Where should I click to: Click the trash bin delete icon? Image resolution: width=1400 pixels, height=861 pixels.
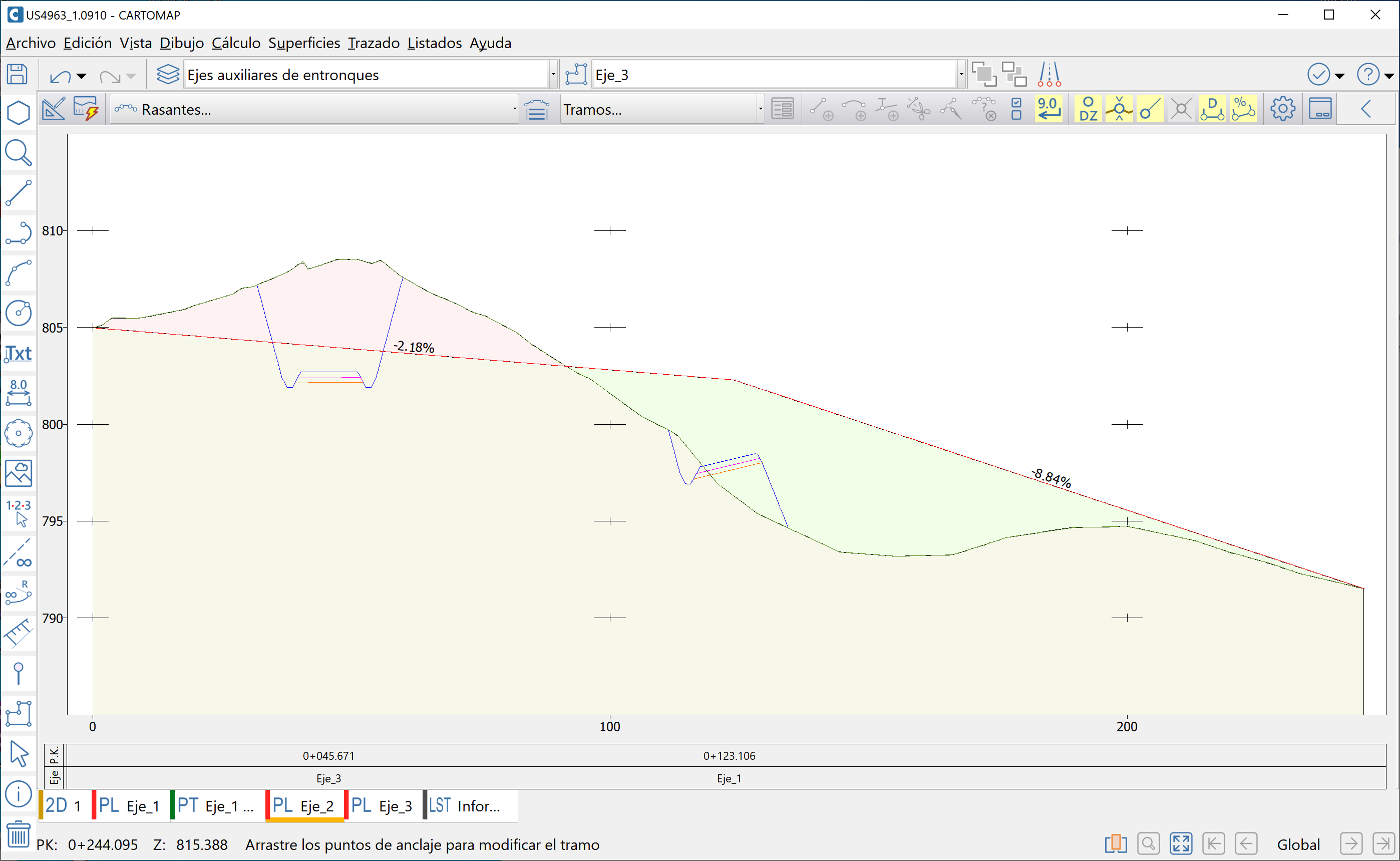coord(18,835)
